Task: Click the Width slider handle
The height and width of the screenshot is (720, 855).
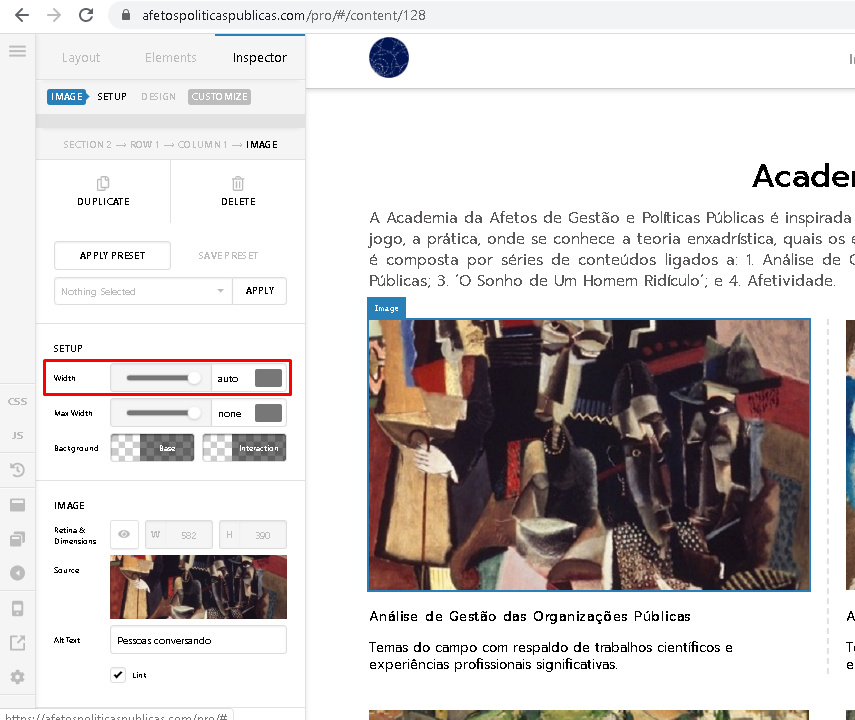Action: (194, 378)
